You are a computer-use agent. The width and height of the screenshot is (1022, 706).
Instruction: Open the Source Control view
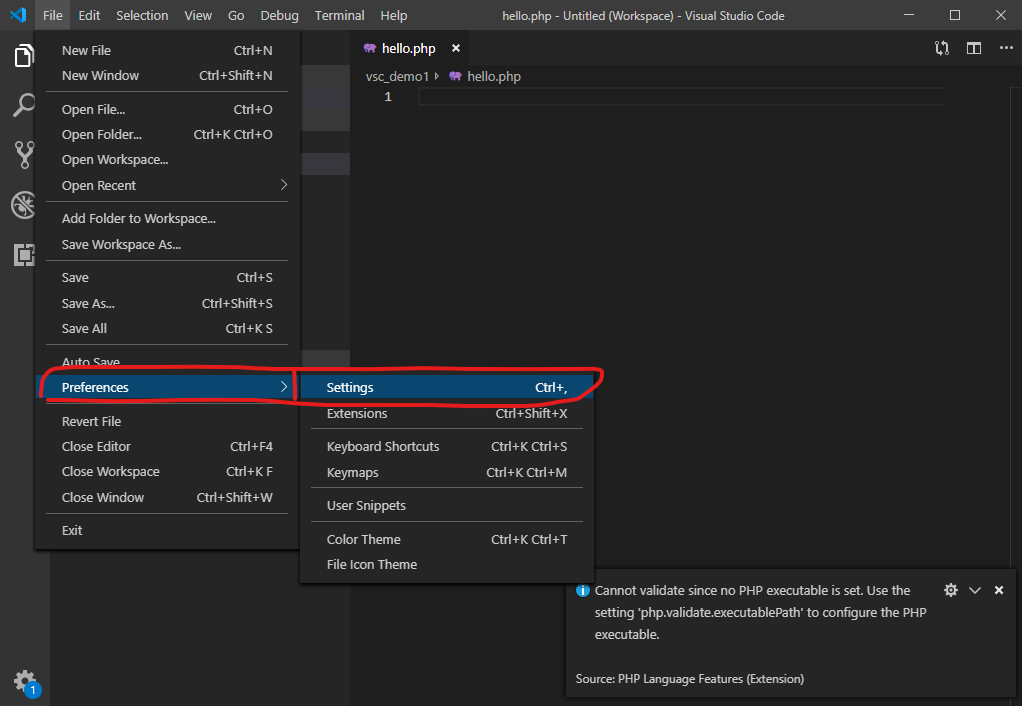[24, 155]
